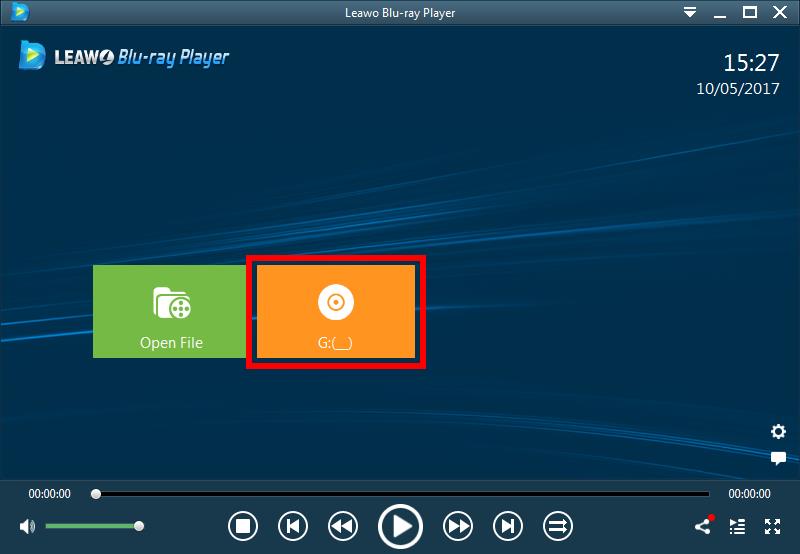Open the feedback speech bubble

(x=778, y=458)
